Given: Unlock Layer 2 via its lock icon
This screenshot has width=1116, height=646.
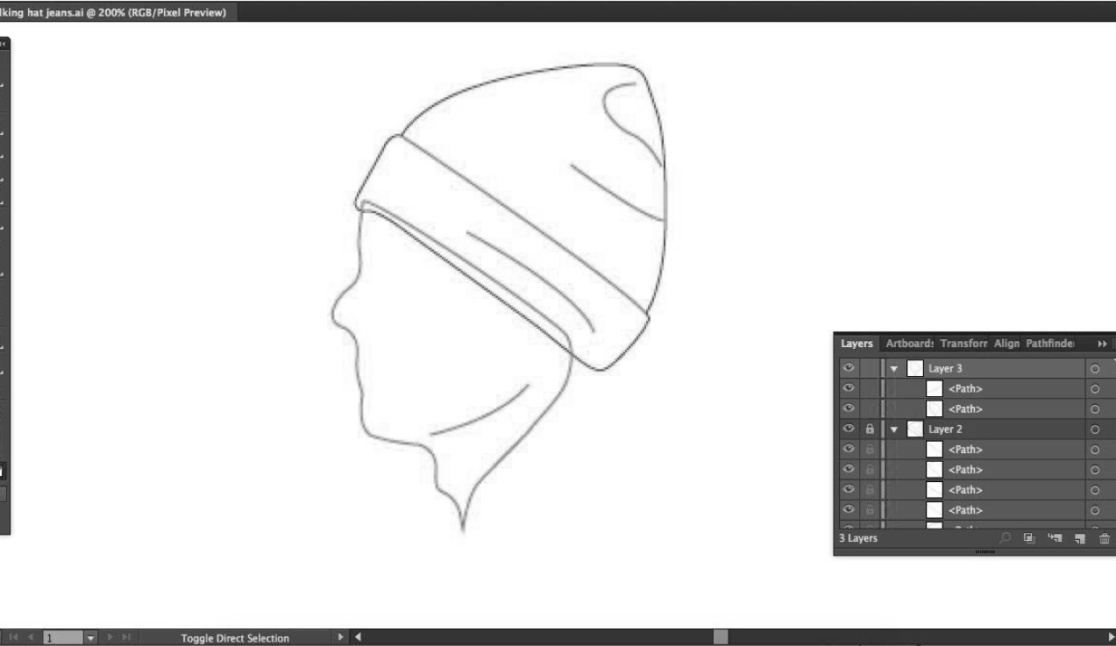Looking at the screenshot, I should pyautogui.click(x=869, y=429).
